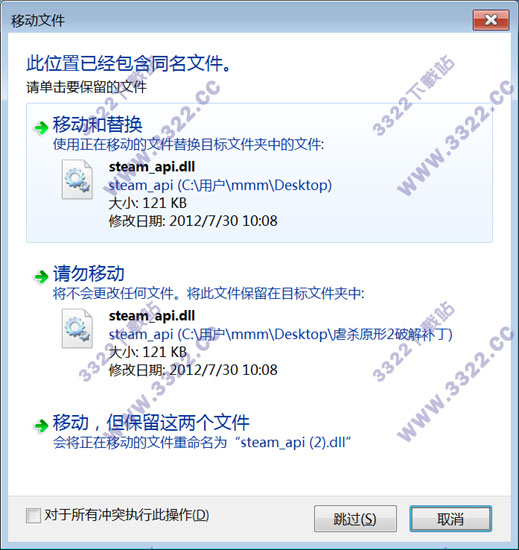Click the gear DLL file icon in the 请勿移动 section

coord(77,328)
